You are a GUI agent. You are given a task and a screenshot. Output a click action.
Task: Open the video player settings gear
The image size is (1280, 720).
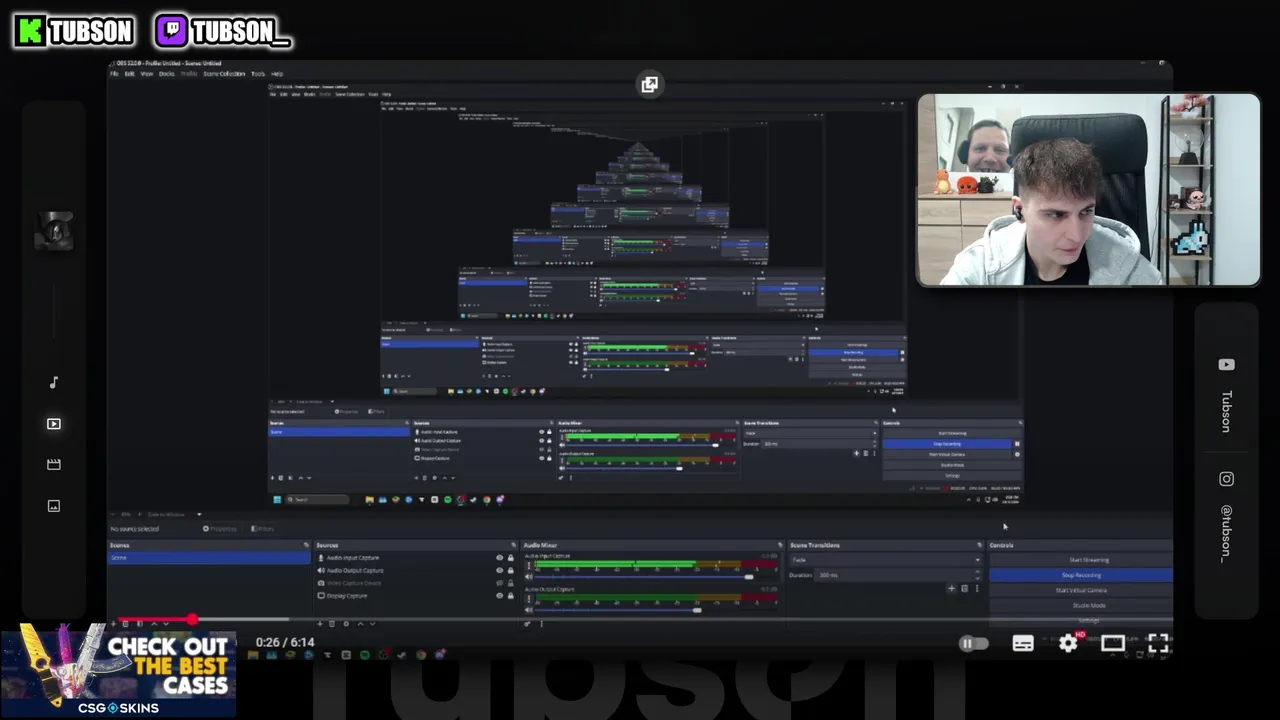point(1068,644)
